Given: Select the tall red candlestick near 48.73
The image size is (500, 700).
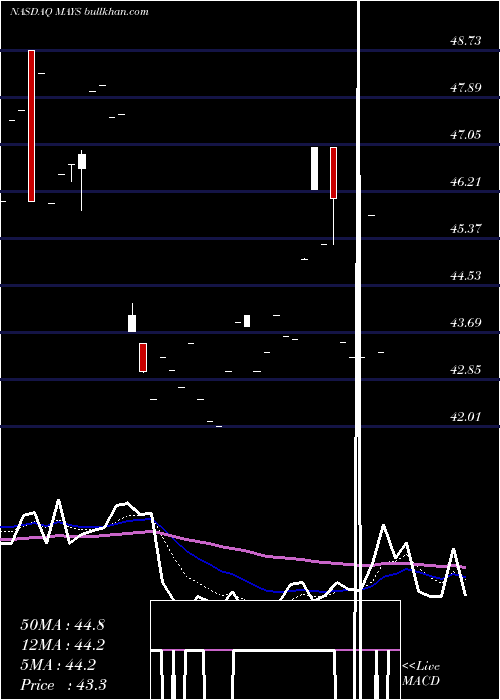Looking at the screenshot, I should (x=31, y=126).
